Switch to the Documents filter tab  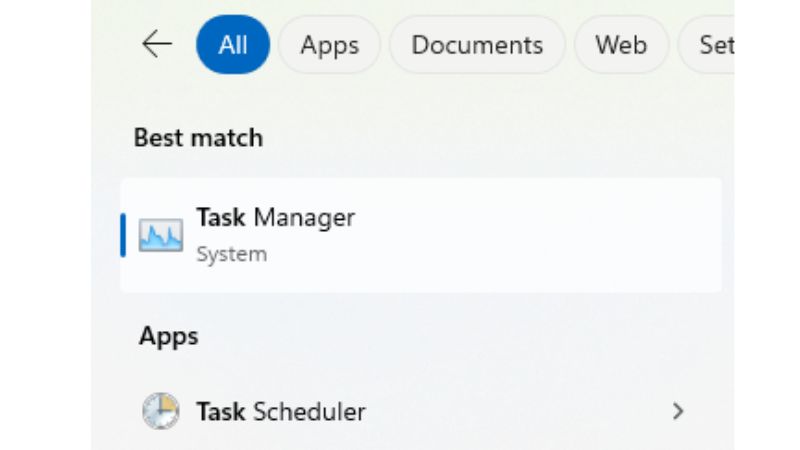477,45
